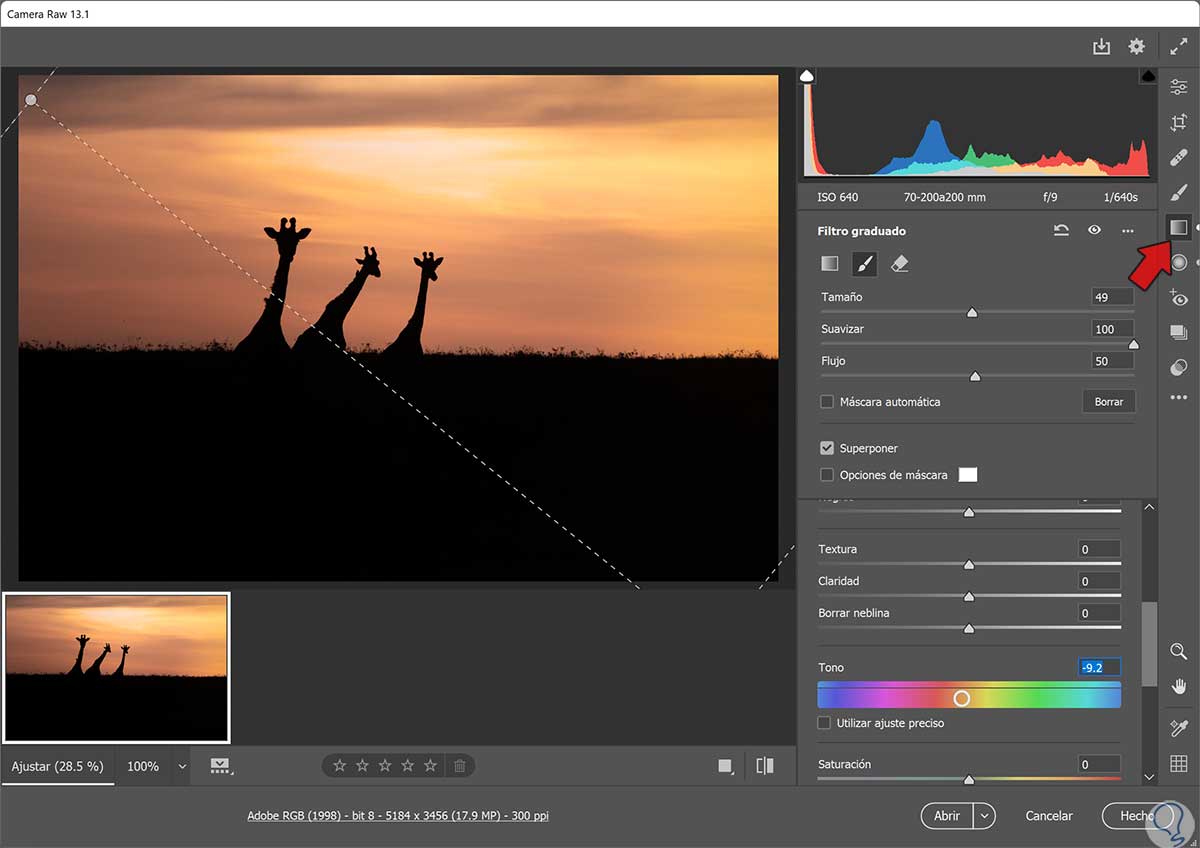Click the Borrar button
The width and height of the screenshot is (1200, 848).
pyautogui.click(x=1108, y=402)
